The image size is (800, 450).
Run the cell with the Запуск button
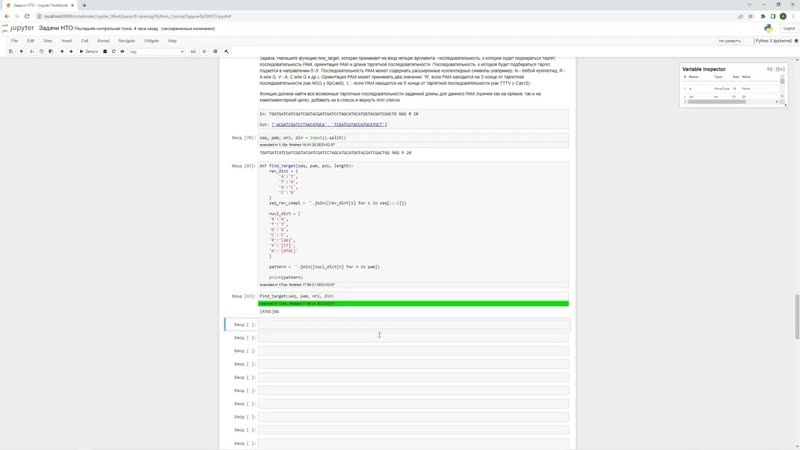(x=89, y=52)
